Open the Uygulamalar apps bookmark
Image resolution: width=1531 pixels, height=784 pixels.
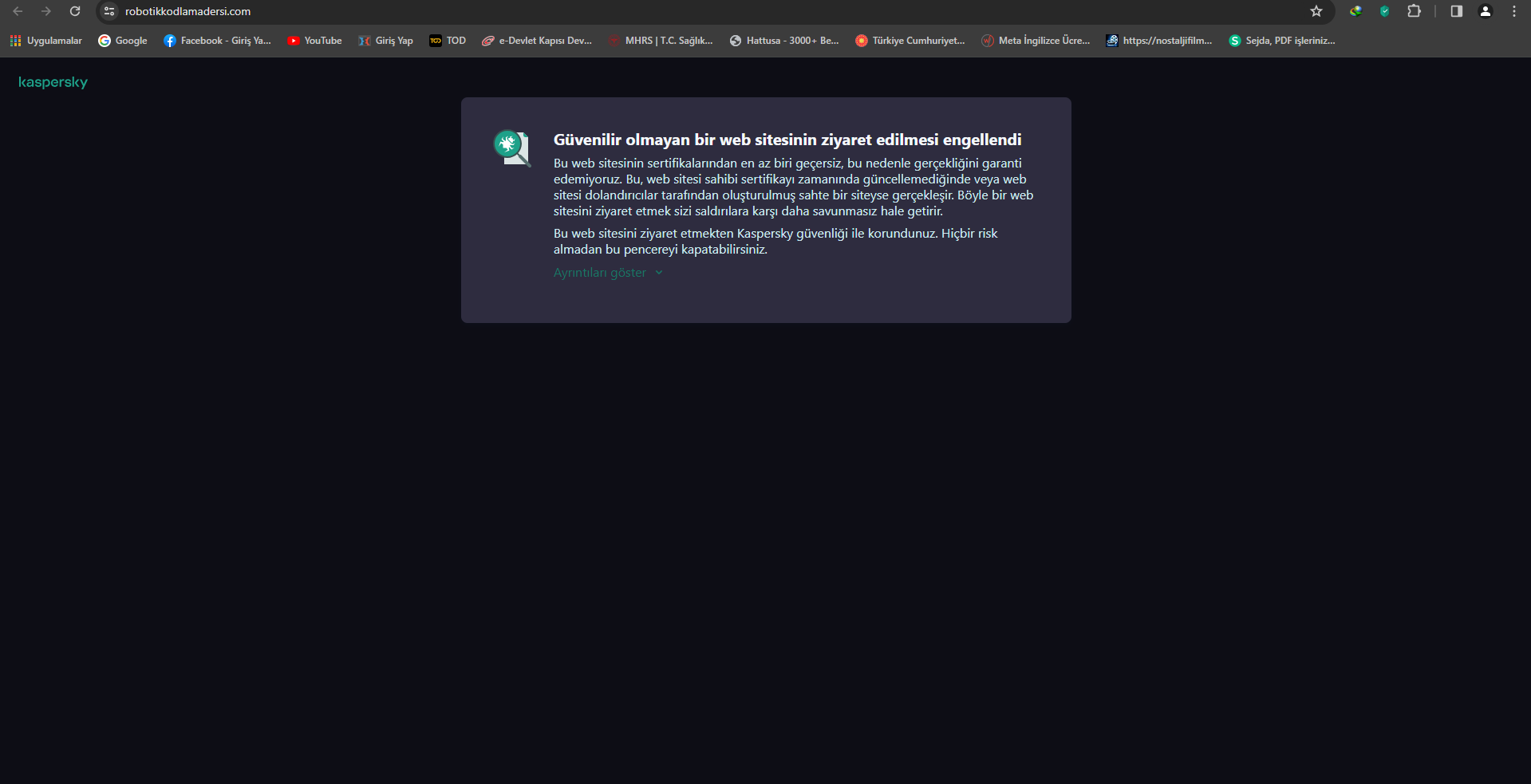point(46,41)
